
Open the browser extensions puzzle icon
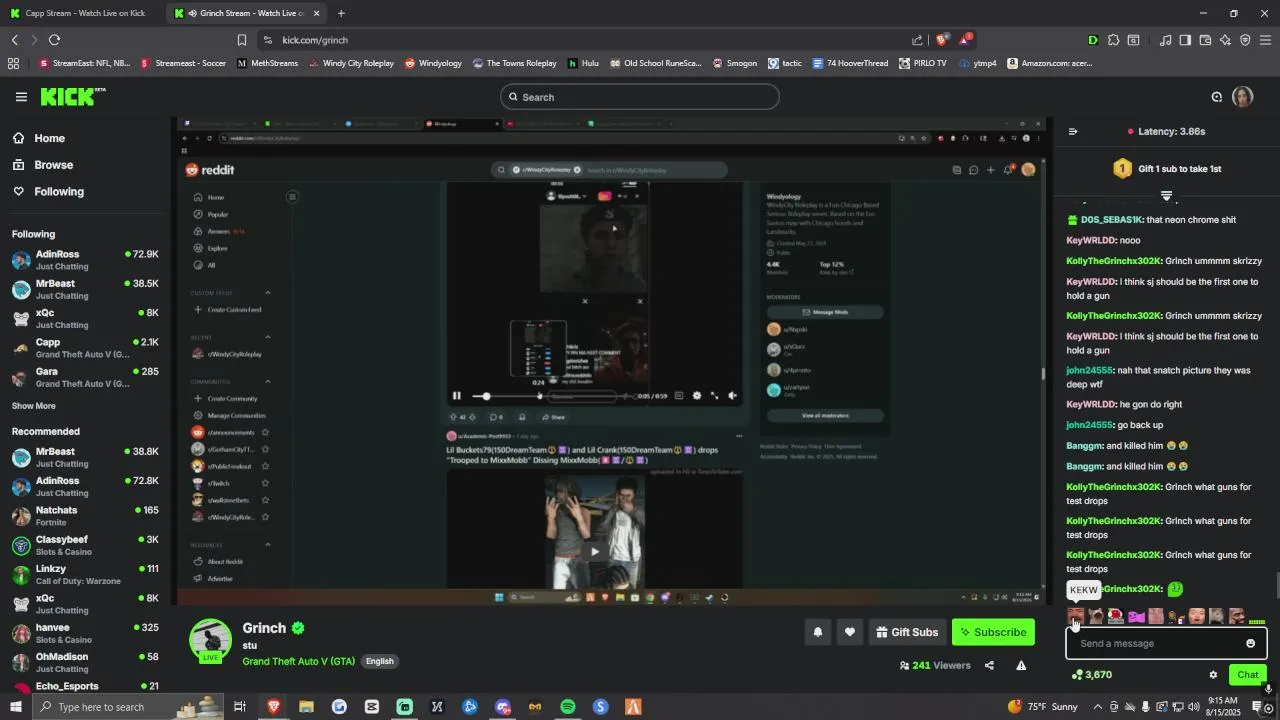[x=1113, y=40]
